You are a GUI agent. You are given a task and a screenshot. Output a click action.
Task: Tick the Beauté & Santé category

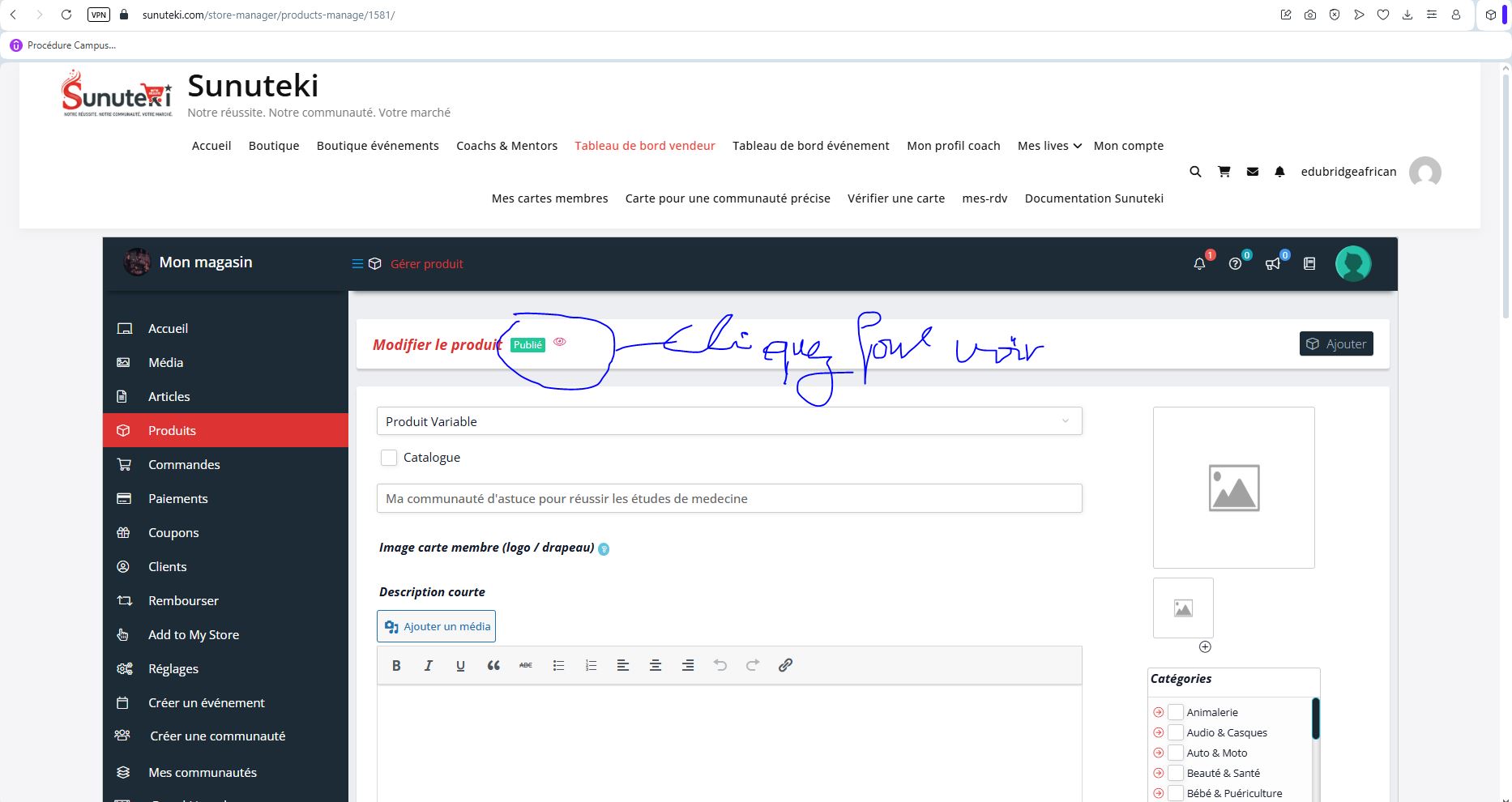pyautogui.click(x=1176, y=773)
